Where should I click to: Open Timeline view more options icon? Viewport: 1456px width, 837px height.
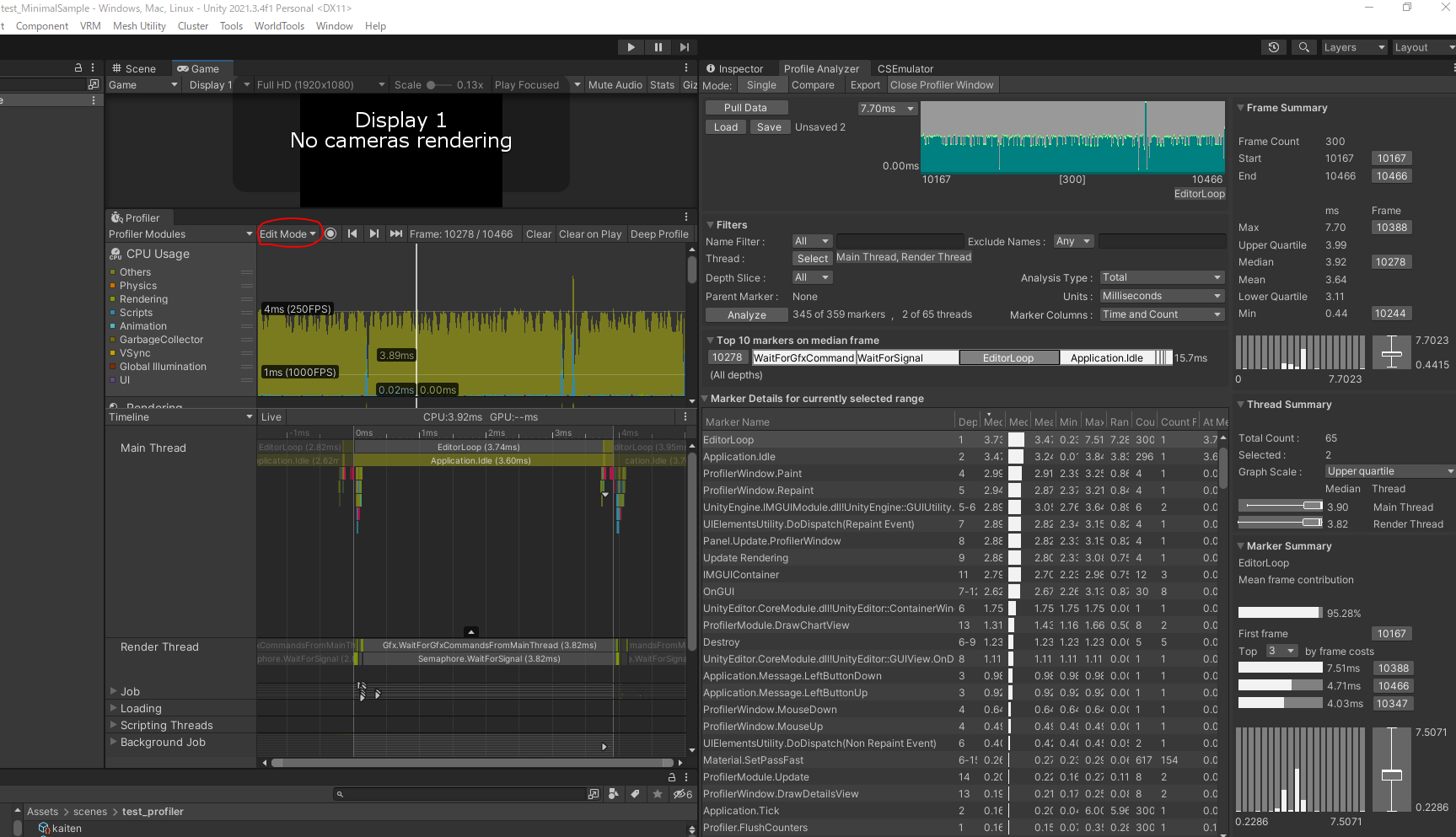point(685,416)
